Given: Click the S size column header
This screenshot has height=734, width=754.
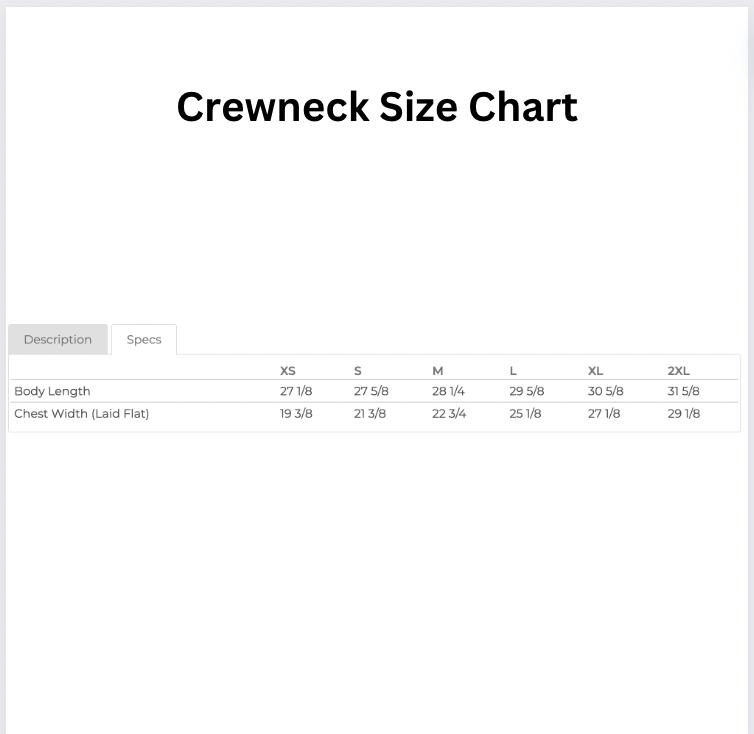Looking at the screenshot, I should [357, 371].
